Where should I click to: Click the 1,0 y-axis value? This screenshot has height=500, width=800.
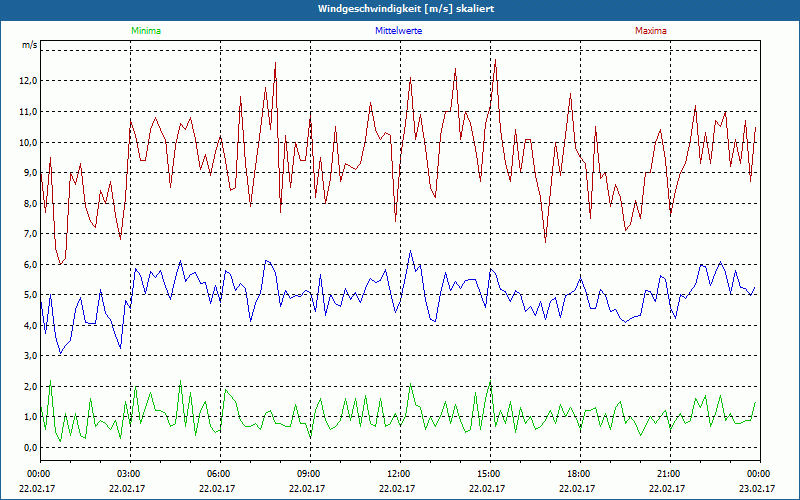(x=30, y=417)
